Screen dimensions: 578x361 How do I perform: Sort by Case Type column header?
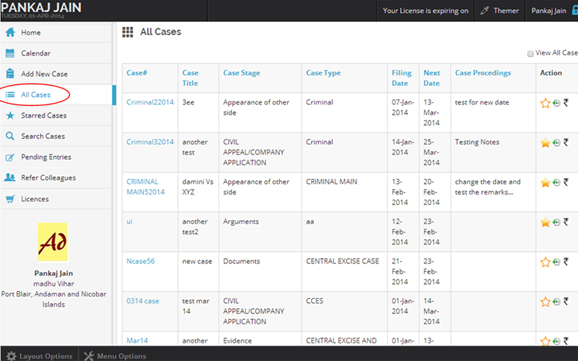point(323,73)
